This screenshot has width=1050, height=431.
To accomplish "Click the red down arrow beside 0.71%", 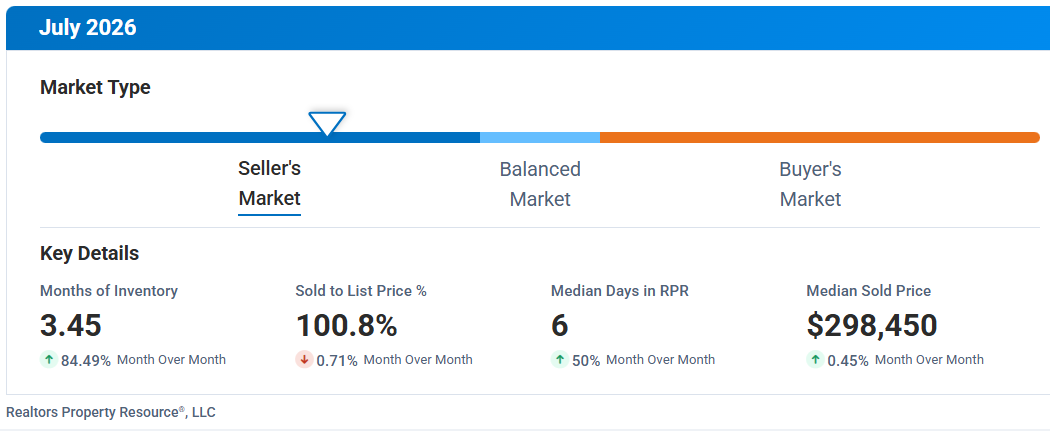I will 305,360.
